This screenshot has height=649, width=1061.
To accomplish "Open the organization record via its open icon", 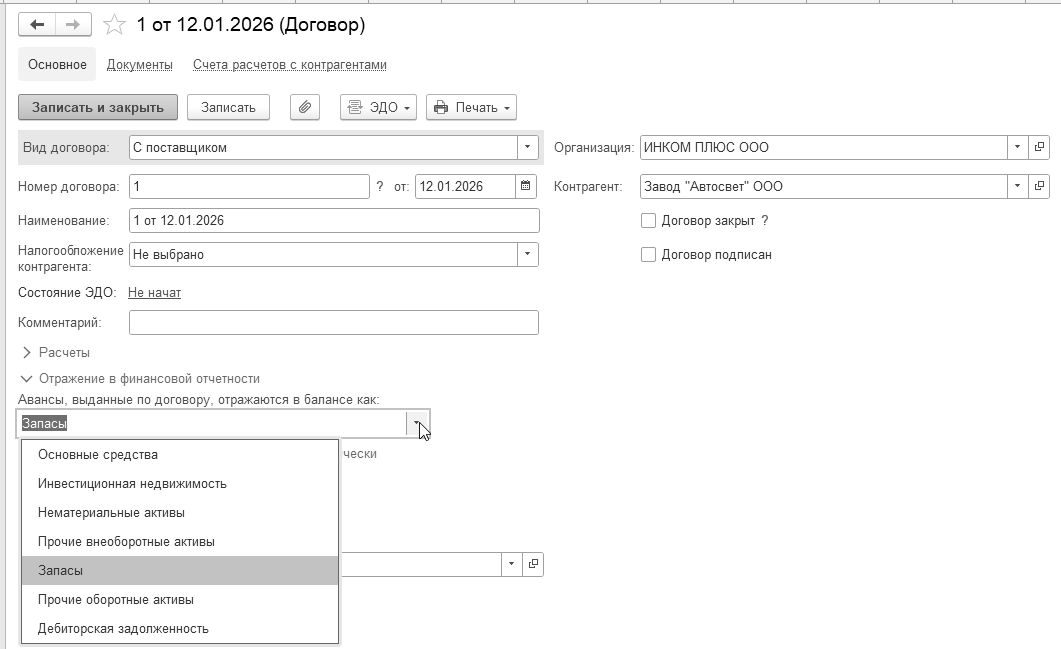I will 1040,147.
